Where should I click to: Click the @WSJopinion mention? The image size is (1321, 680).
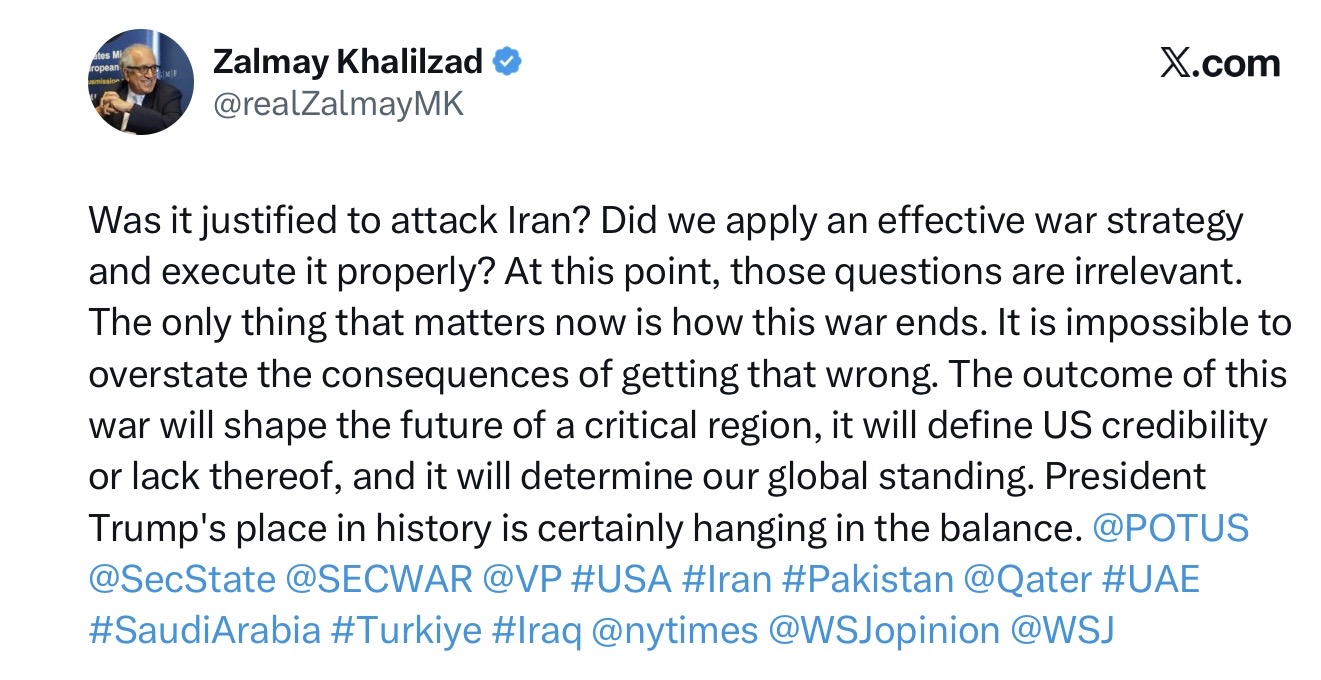click(884, 631)
